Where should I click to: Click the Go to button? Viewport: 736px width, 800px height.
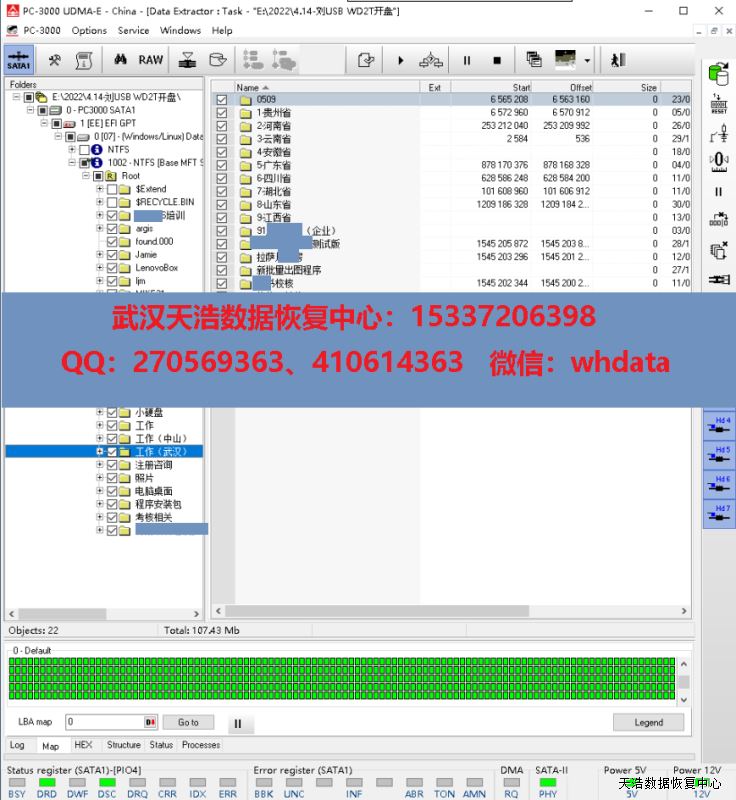click(x=188, y=722)
